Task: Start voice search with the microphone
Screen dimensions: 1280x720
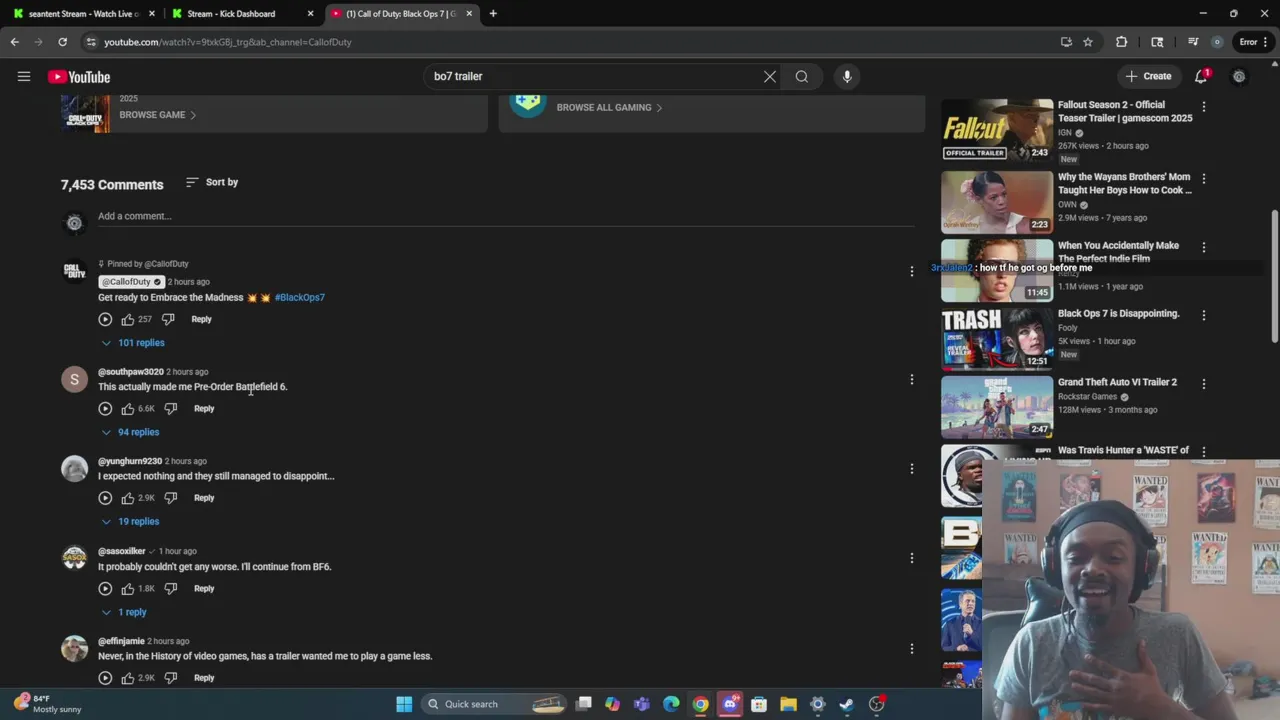Action: click(847, 76)
